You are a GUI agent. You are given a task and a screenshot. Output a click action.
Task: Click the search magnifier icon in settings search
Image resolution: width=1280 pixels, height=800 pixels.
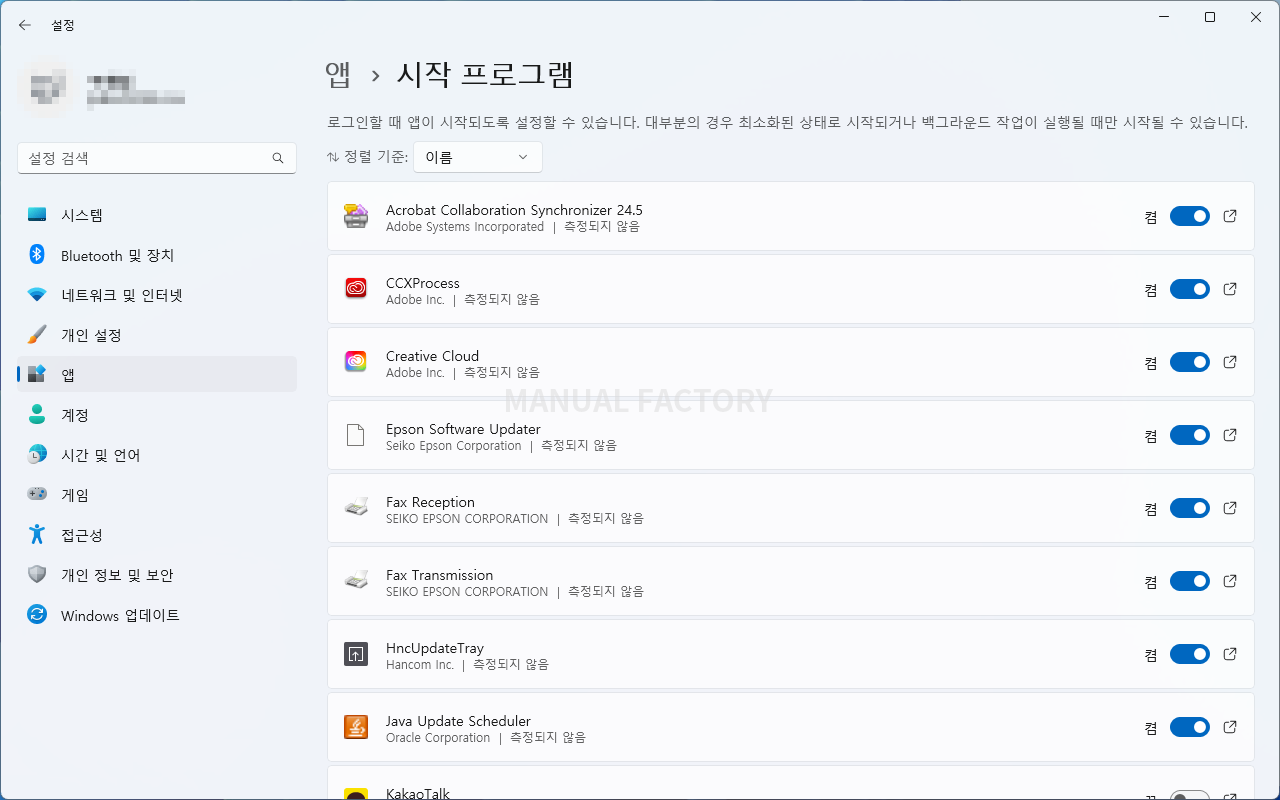click(x=278, y=158)
